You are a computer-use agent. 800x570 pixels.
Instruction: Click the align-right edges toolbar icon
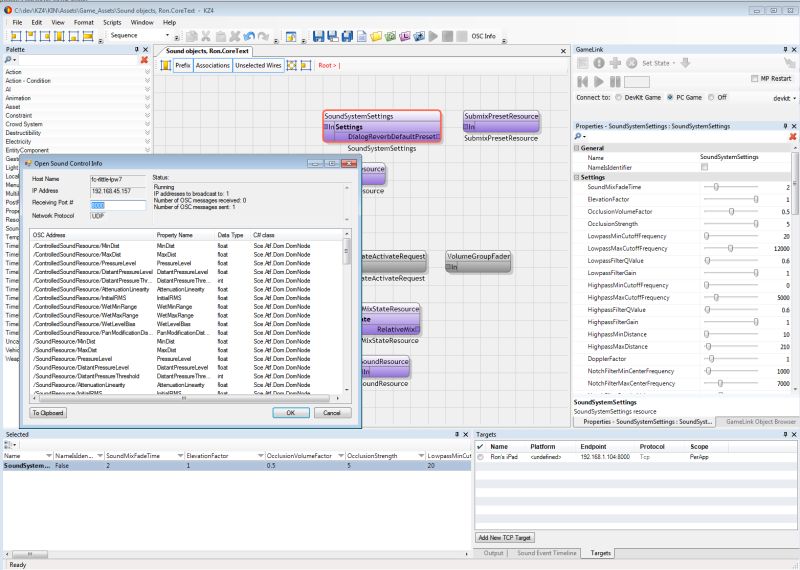(x=45, y=36)
